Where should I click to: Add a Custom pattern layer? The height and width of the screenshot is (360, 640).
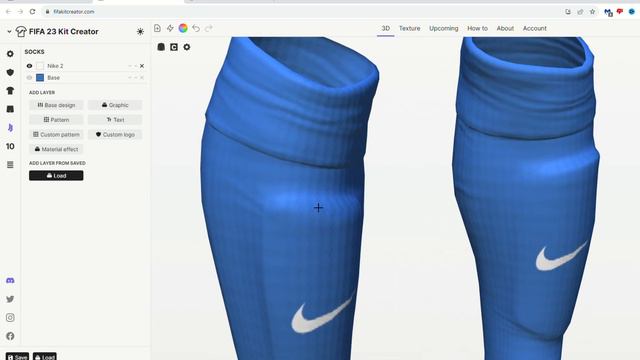click(x=56, y=134)
